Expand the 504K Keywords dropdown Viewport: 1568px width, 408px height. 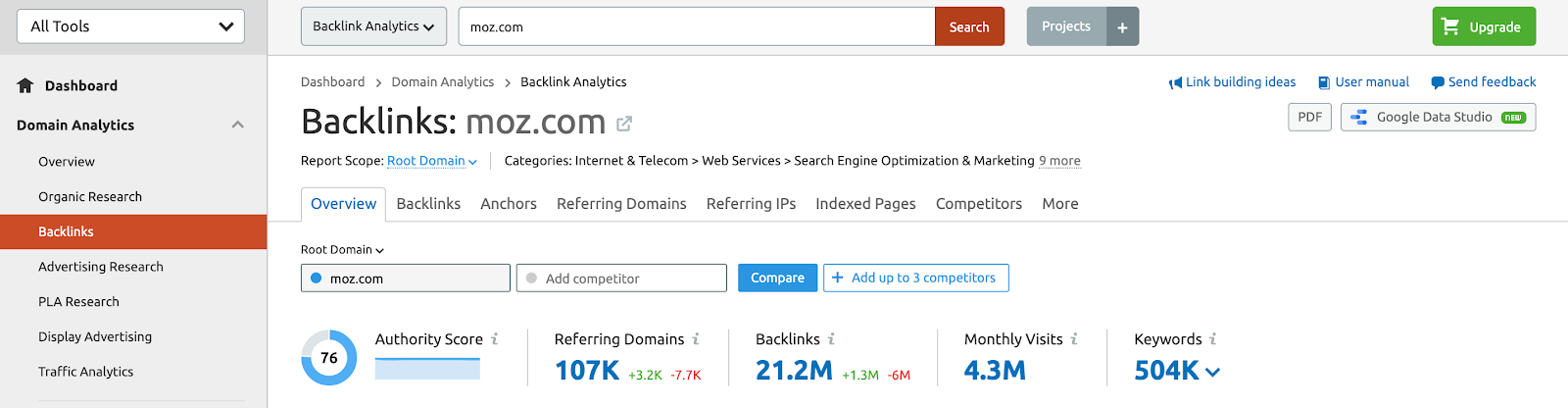point(1212,372)
